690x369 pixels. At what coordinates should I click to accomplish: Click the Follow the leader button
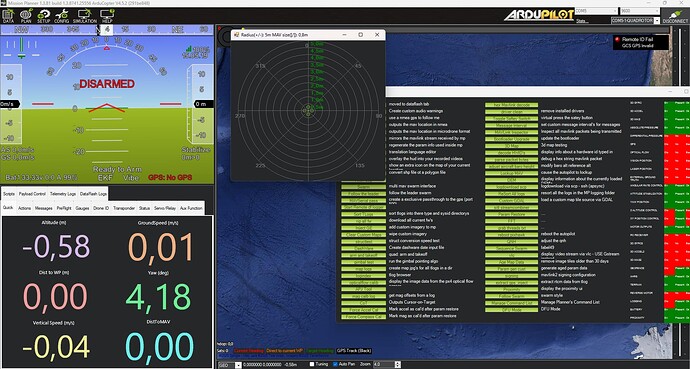tap(363, 194)
